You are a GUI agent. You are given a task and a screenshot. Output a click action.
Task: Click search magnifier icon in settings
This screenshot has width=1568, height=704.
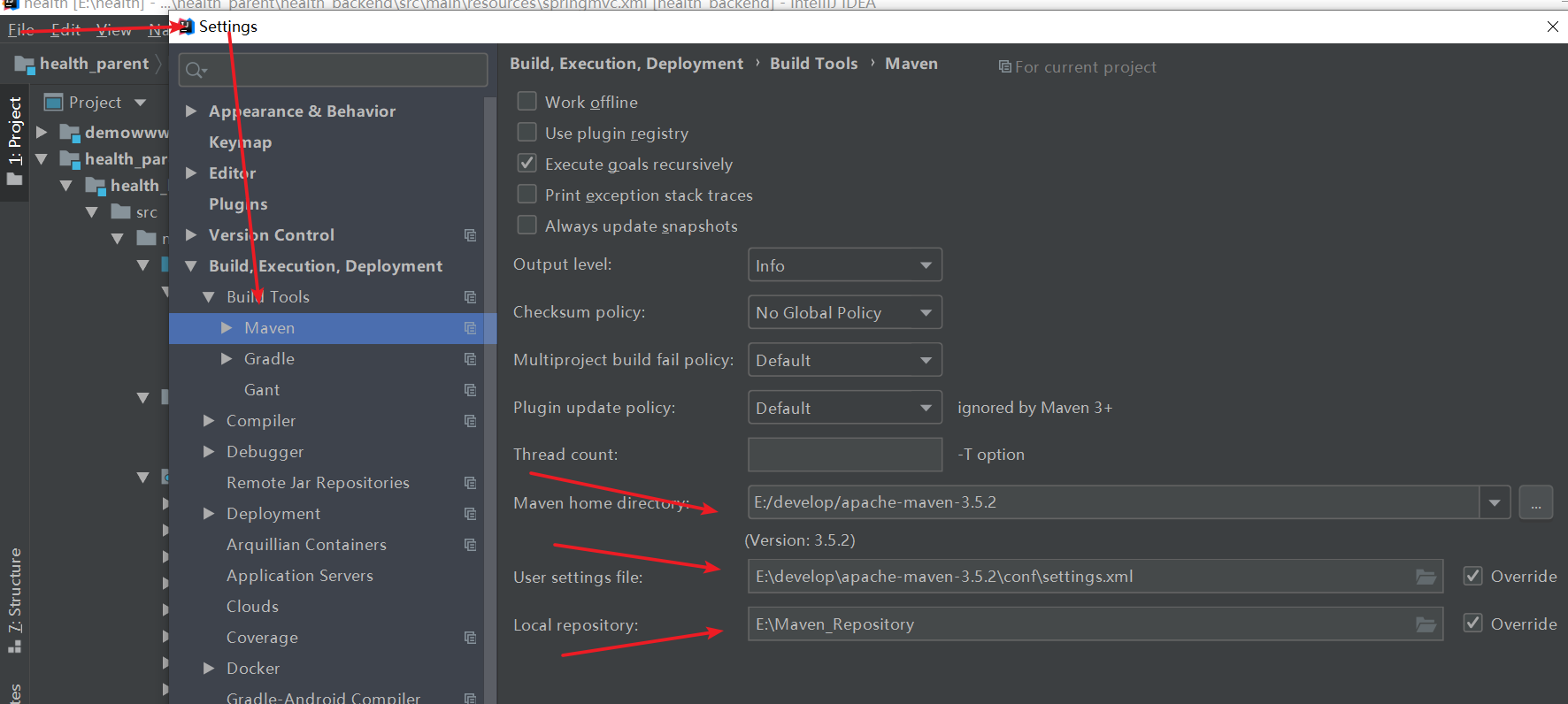pos(196,70)
